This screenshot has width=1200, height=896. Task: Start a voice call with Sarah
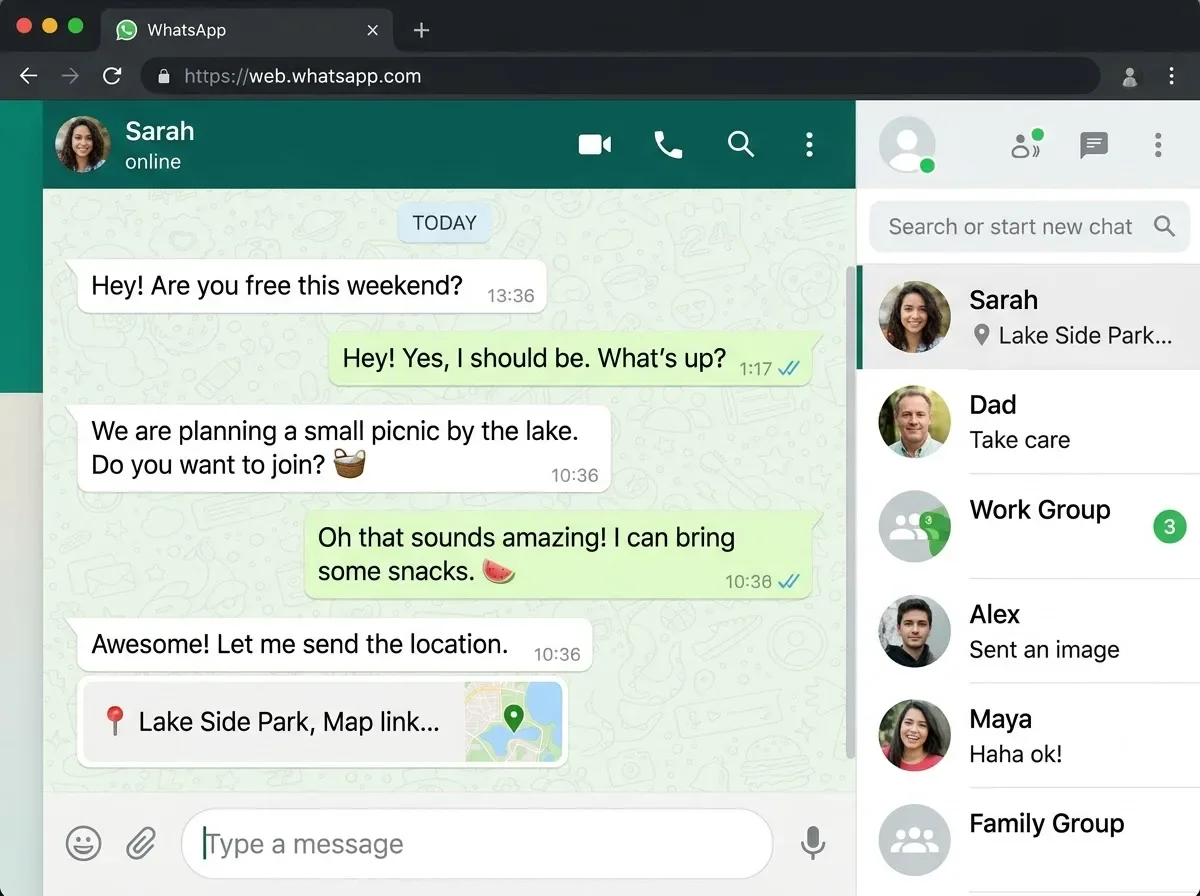tap(668, 145)
